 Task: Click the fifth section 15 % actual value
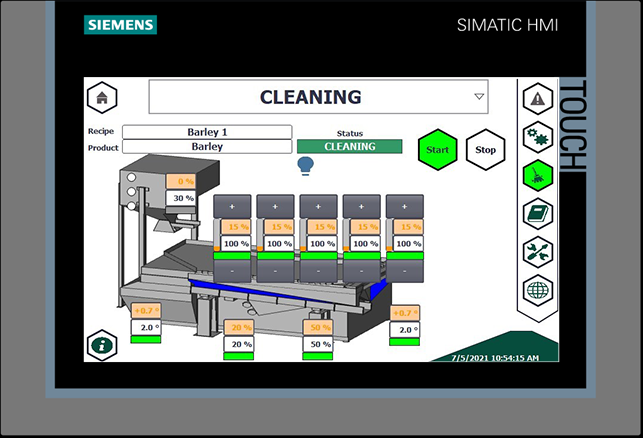tap(408, 227)
